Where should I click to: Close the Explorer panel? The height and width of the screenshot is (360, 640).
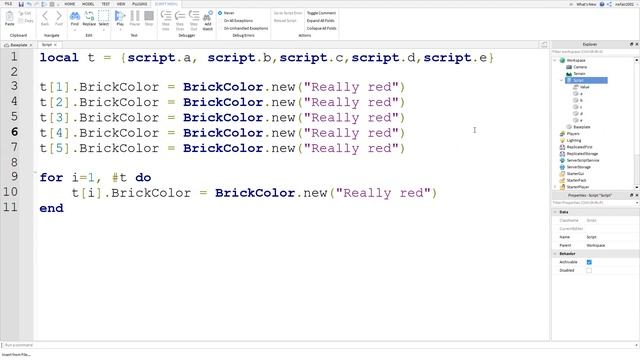tap(637, 44)
